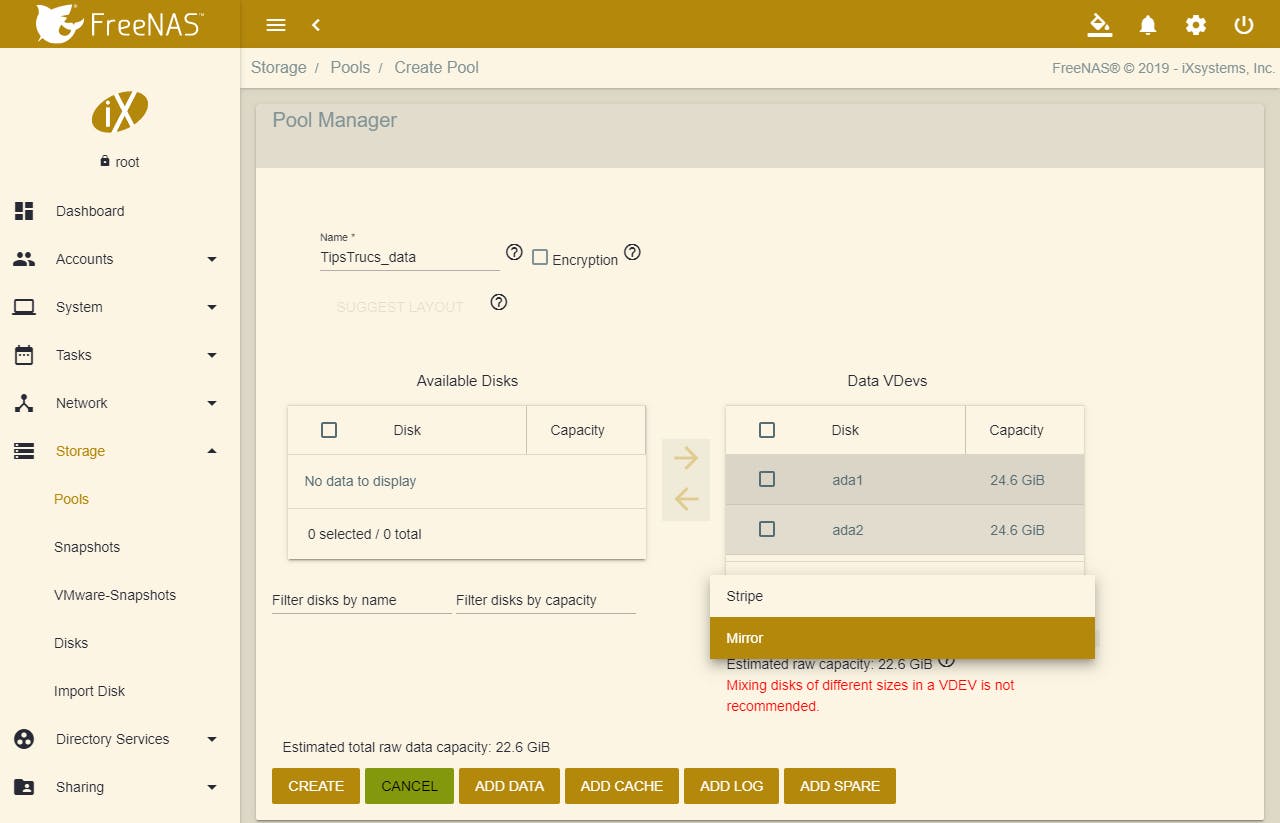Move disks right with the arrow button
The image size is (1280, 823).
tap(686, 458)
